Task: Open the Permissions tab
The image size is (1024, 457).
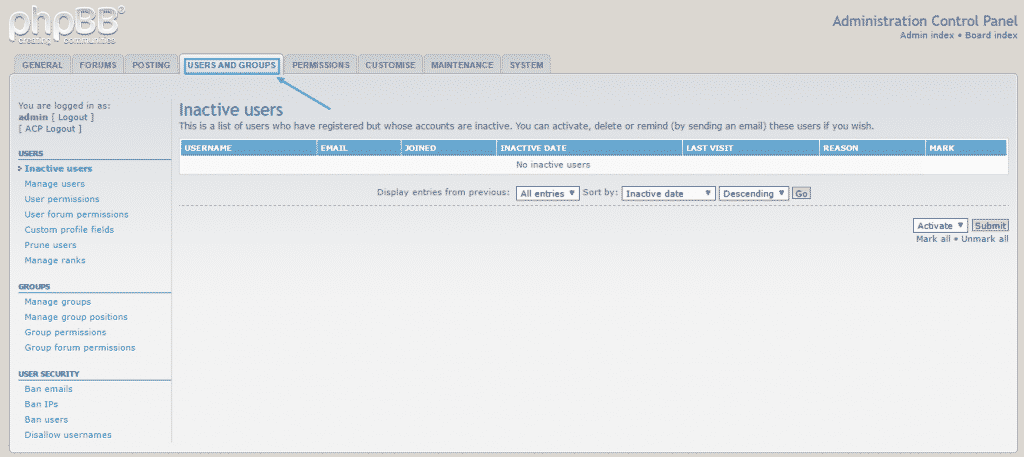Action: (321, 65)
